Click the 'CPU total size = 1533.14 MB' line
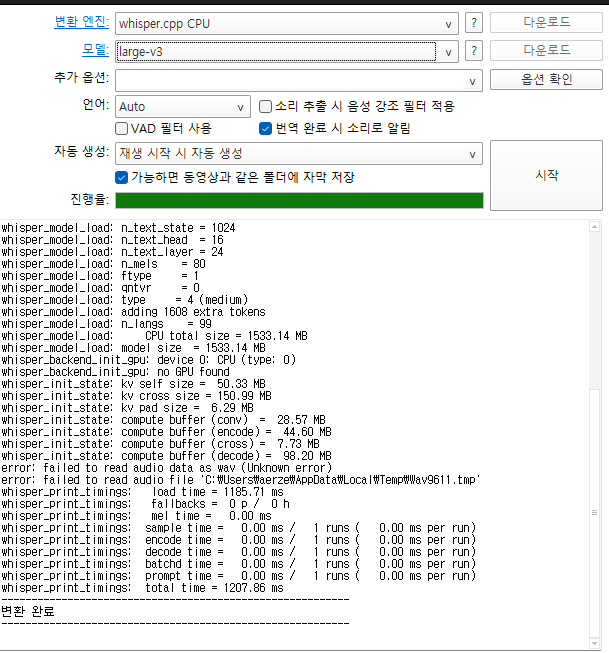 click(x=155, y=336)
